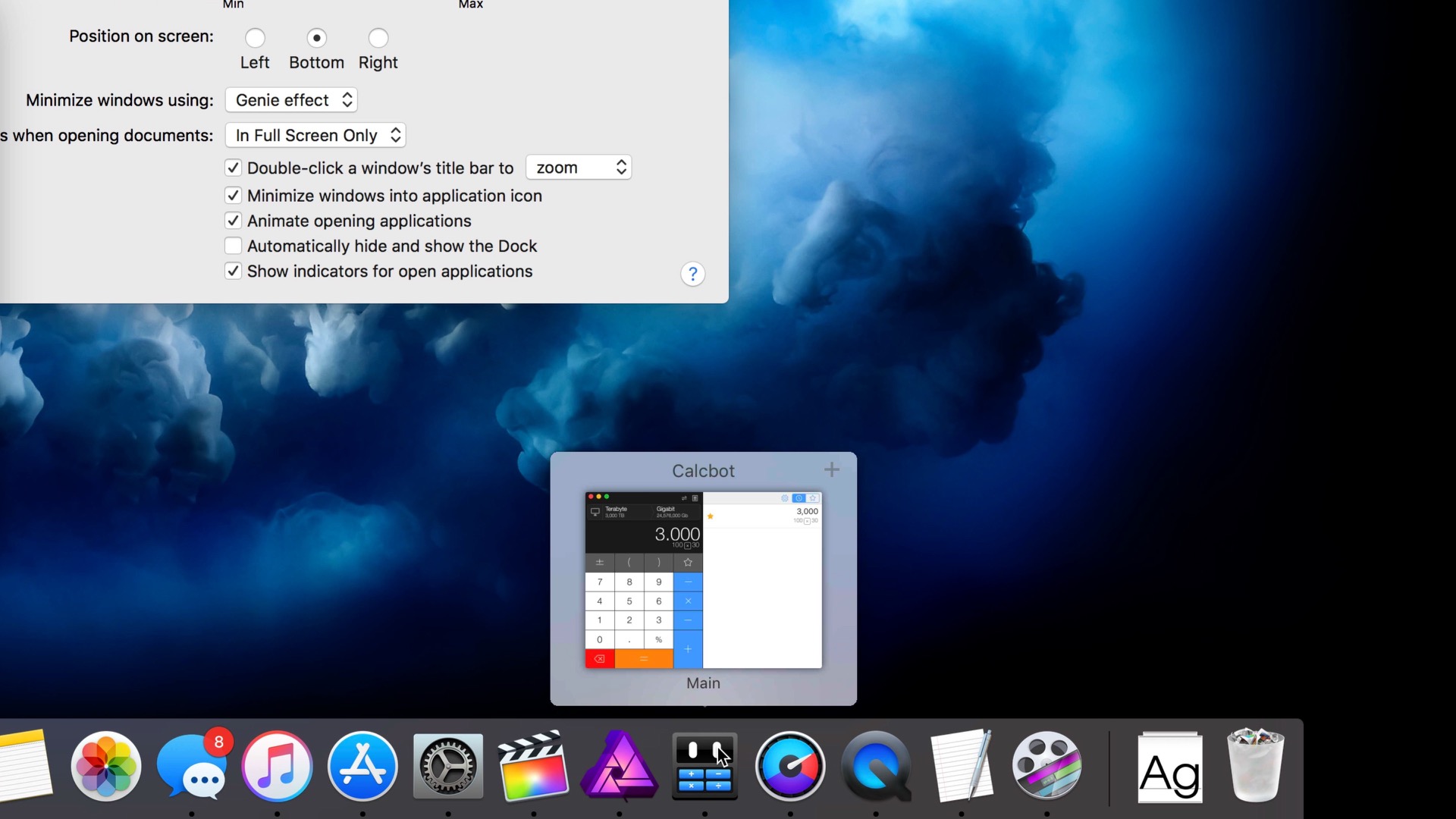Expand Minimize windows using dropdown
Image resolution: width=1456 pixels, height=819 pixels.
(x=290, y=99)
